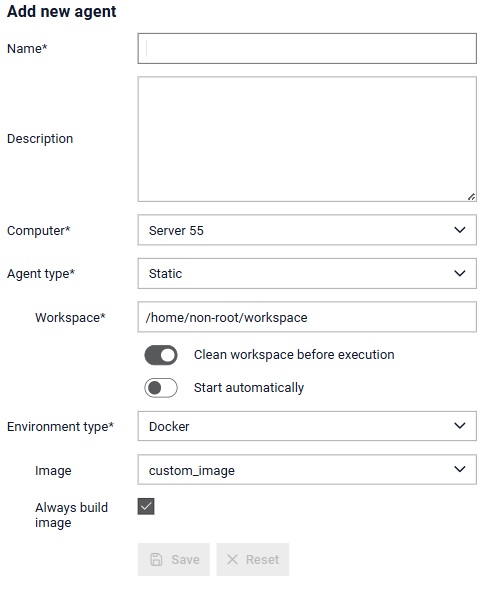Open the Static agent type dropdown
Viewport: 487px width, 595px height.
(x=307, y=273)
